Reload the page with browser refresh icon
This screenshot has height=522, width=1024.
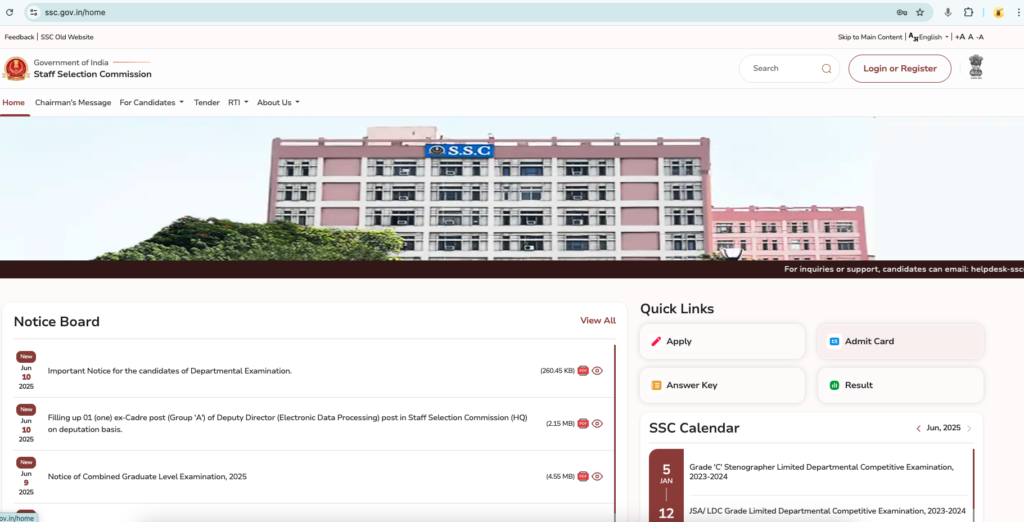[x=9, y=12]
